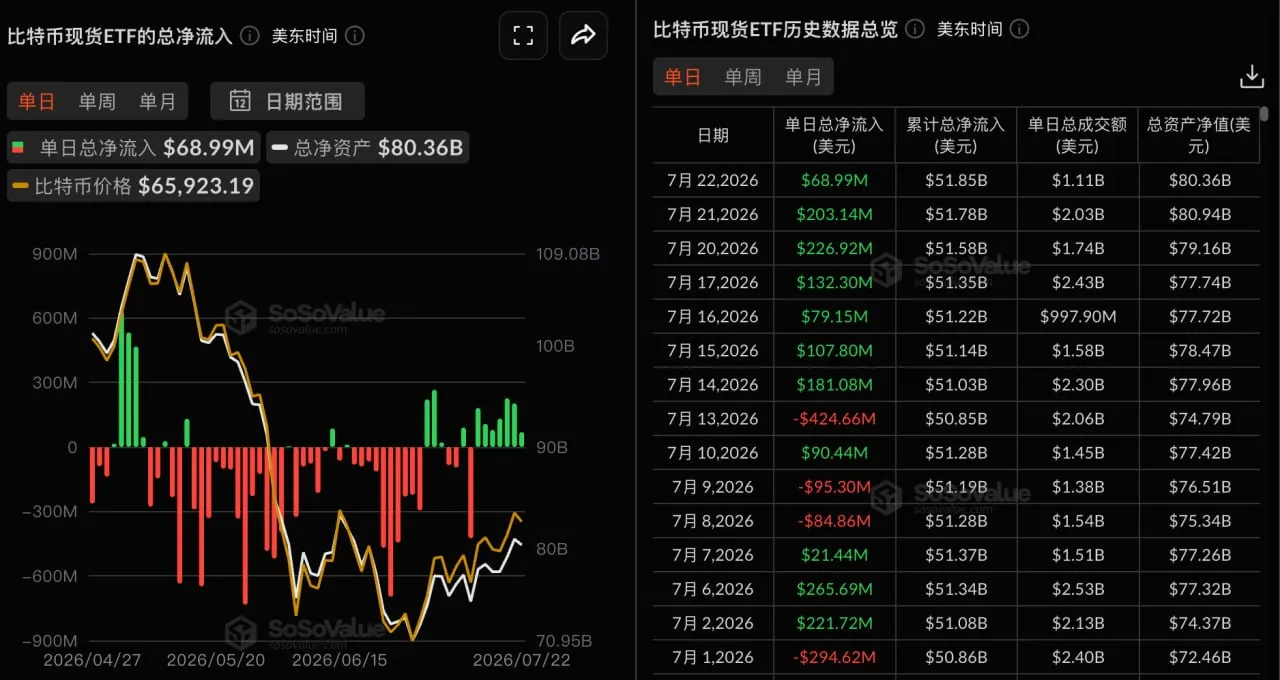Click the $72.46B net asset cell
This screenshot has height=680, width=1280.
(x=1199, y=657)
